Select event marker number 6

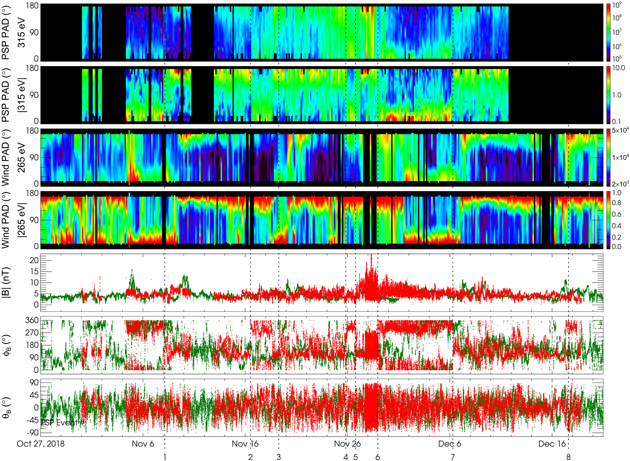click(x=377, y=456)
